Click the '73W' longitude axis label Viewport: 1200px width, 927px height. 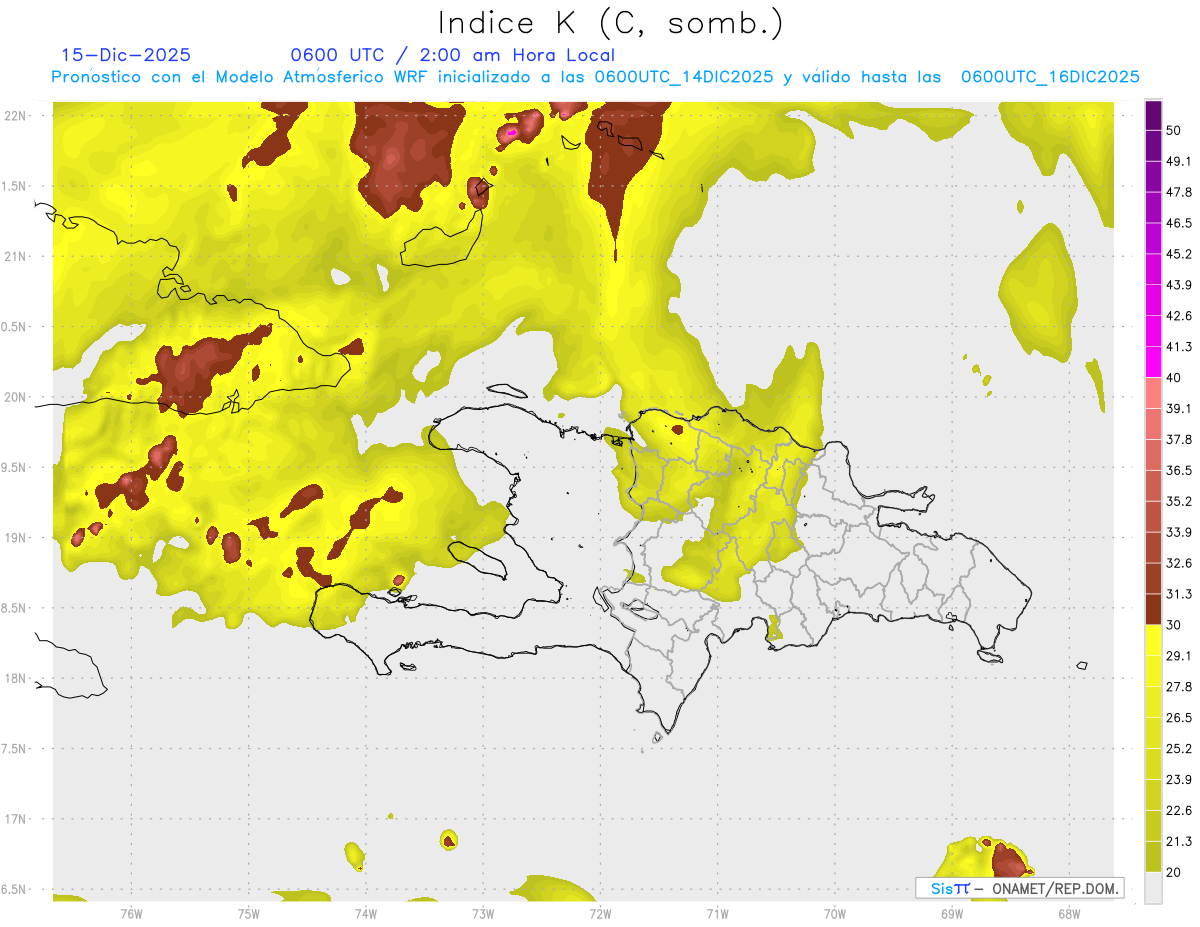(x=482, y=914)
